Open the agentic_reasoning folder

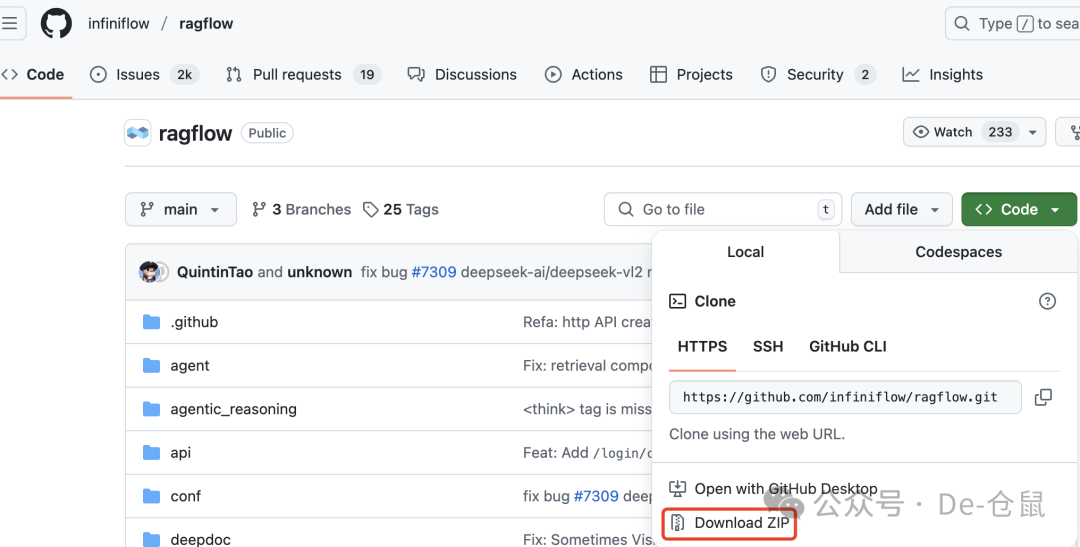(233, 409)
